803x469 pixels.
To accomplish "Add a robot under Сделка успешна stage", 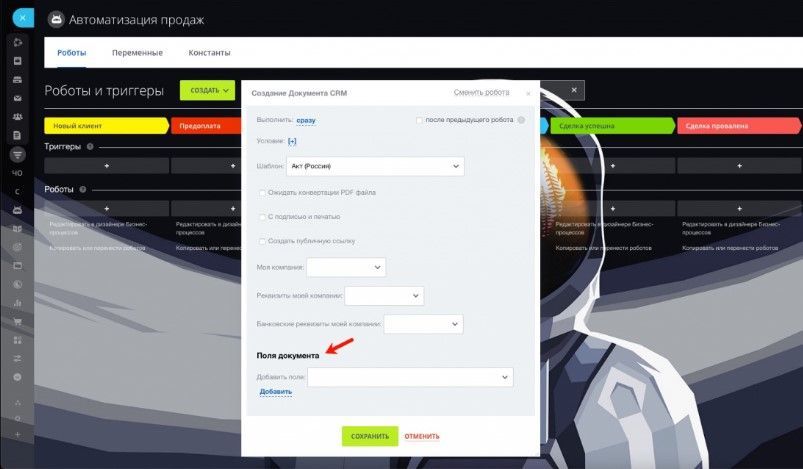I will (x=612, y=208).
